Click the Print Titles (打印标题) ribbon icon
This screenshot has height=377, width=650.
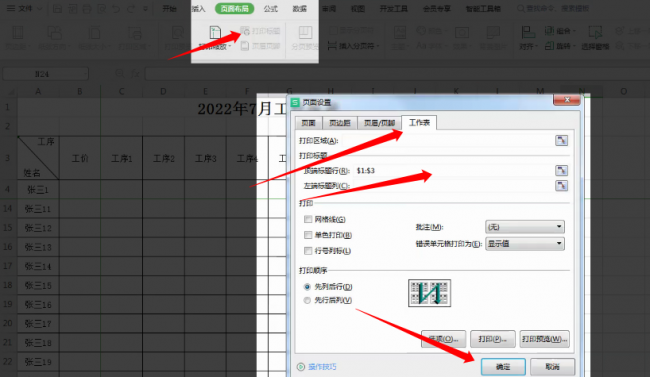tap(260, 31)
